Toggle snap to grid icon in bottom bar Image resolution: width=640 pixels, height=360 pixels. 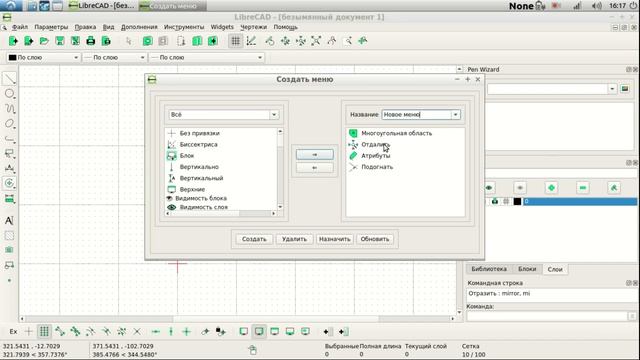44,331
